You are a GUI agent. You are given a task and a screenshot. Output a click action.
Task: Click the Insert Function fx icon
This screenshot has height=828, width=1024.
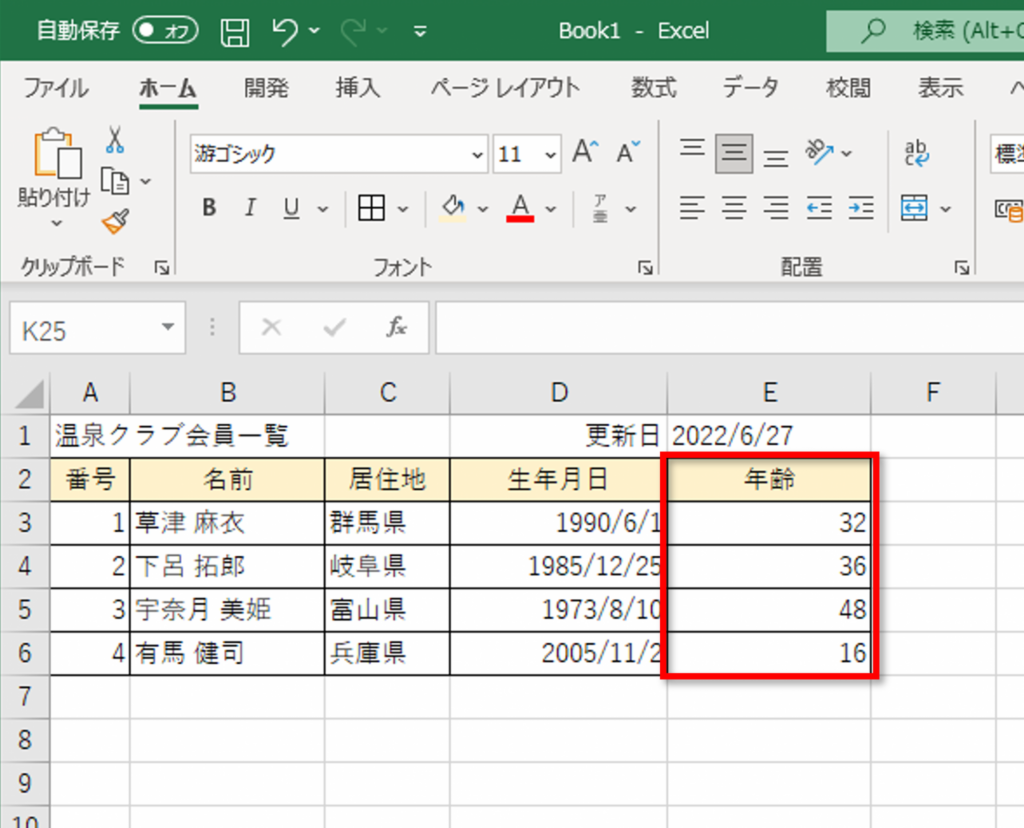pyautogui.click(x=396, y=327)
